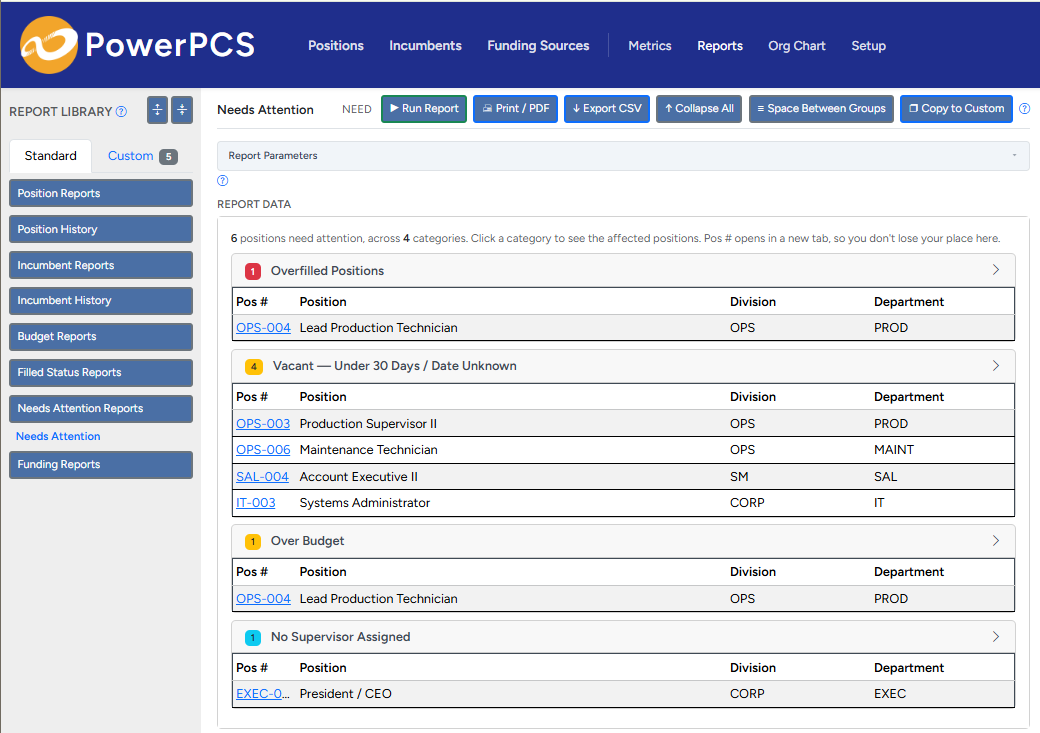Collapse Needs Attention Reports group
This screenshot has width=1040, height=733.
(x=101, y=409)
